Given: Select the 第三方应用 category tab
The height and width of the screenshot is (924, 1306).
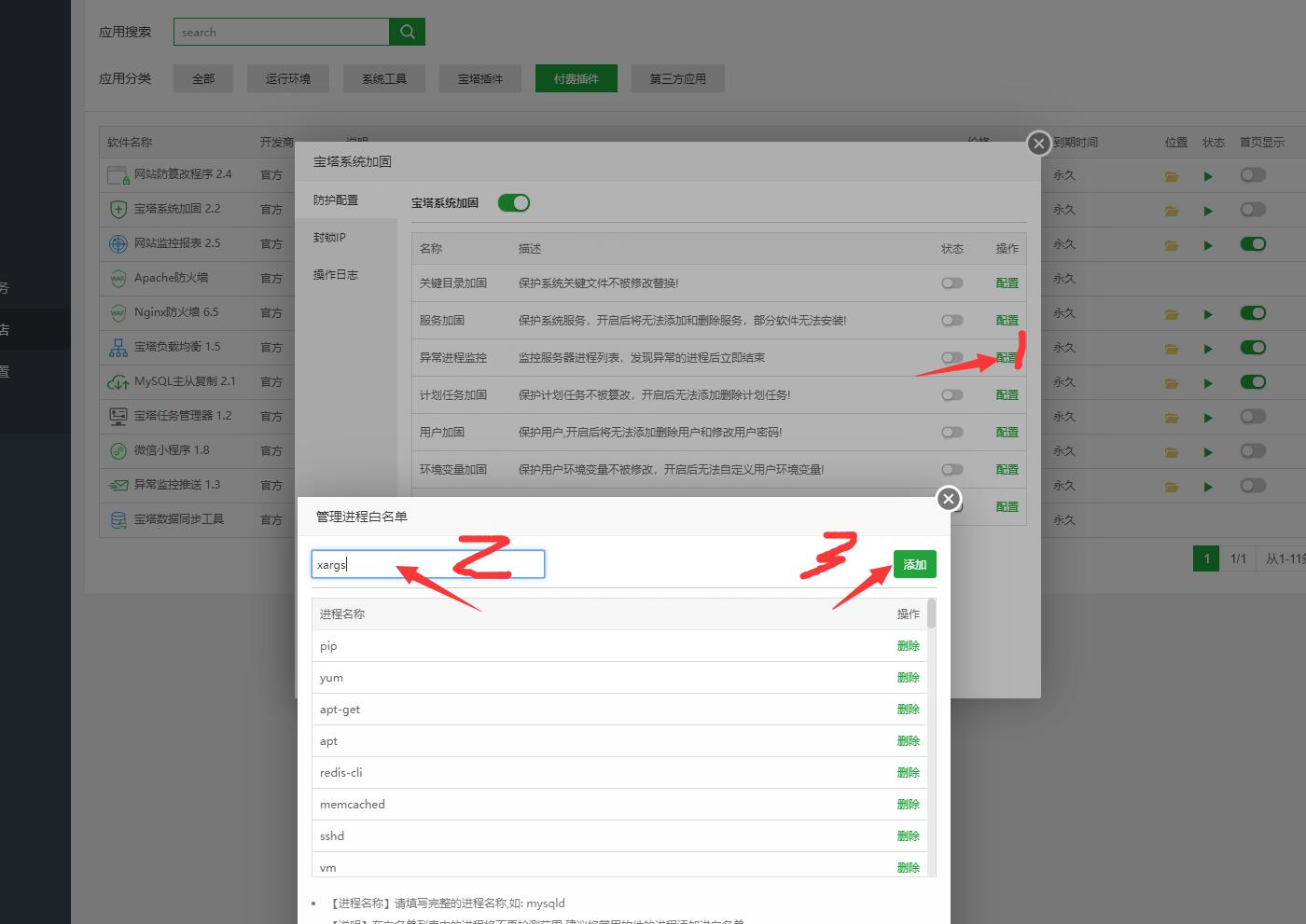Looking at the screenshot, I should pyautogui.click(x=678, y=78).
